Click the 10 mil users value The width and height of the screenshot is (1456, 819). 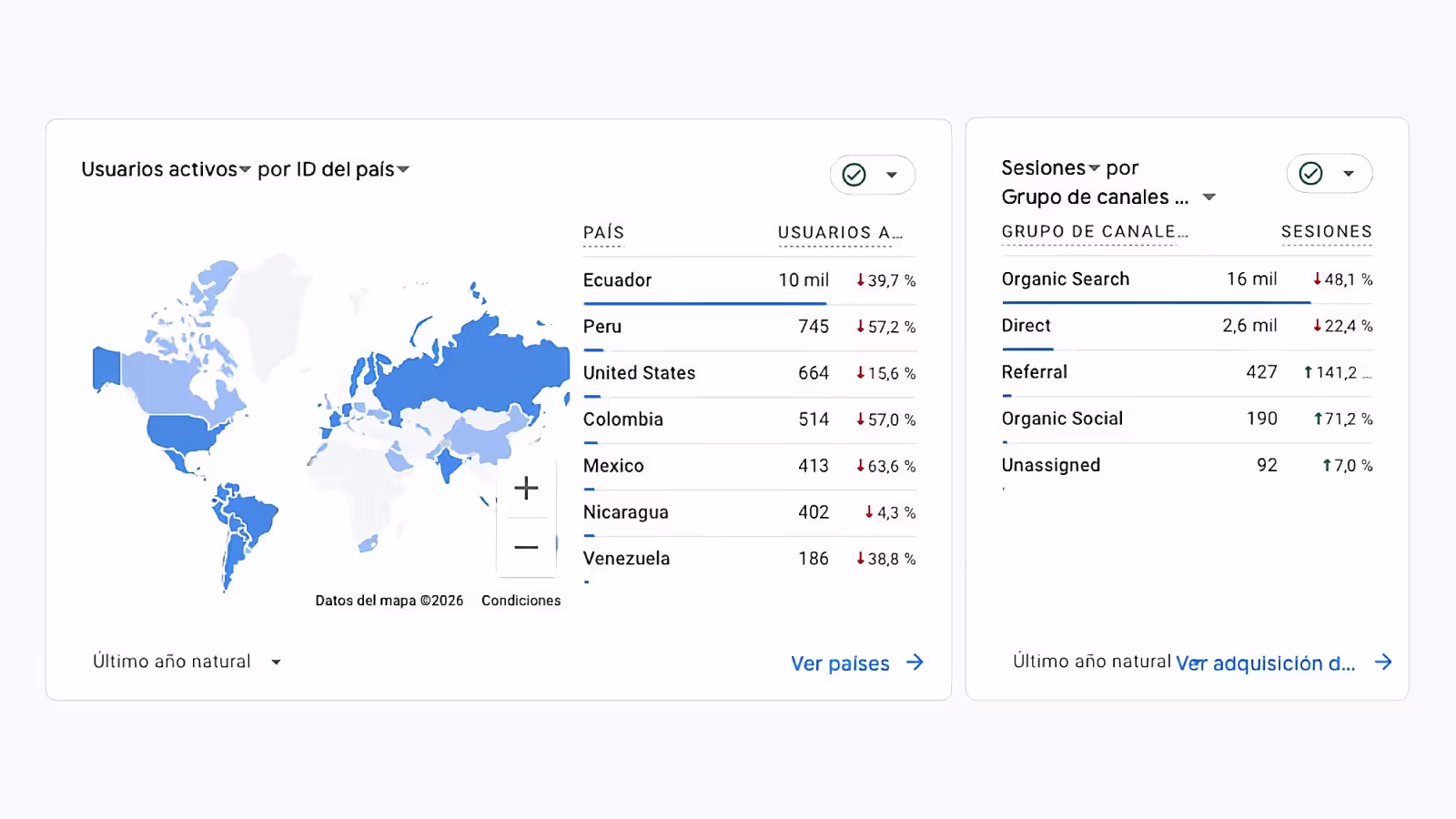click(804, 280)
